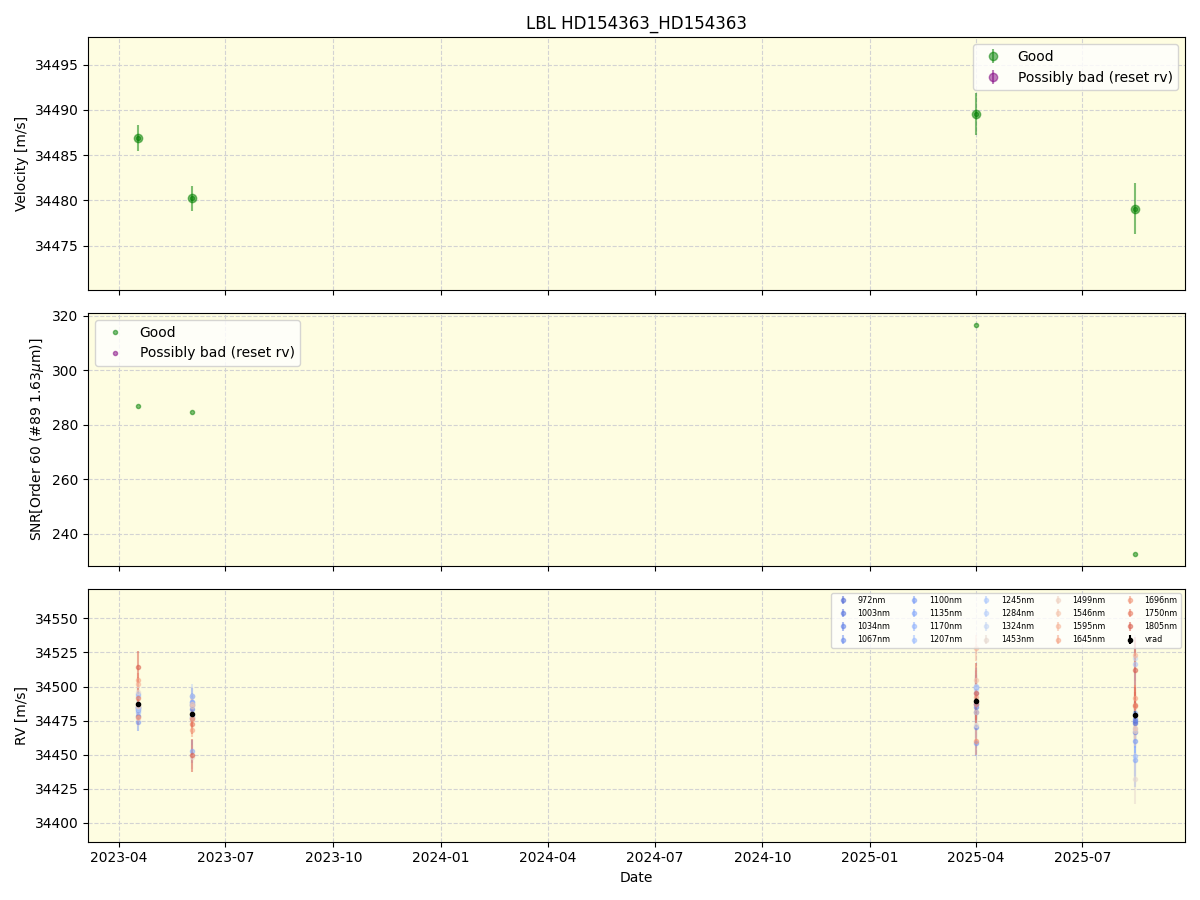Image resolution: width=1200 pixels, height=900 pixels.
Task: Click the 2025-01 date tick label
Action: click(x=870, y=858)
